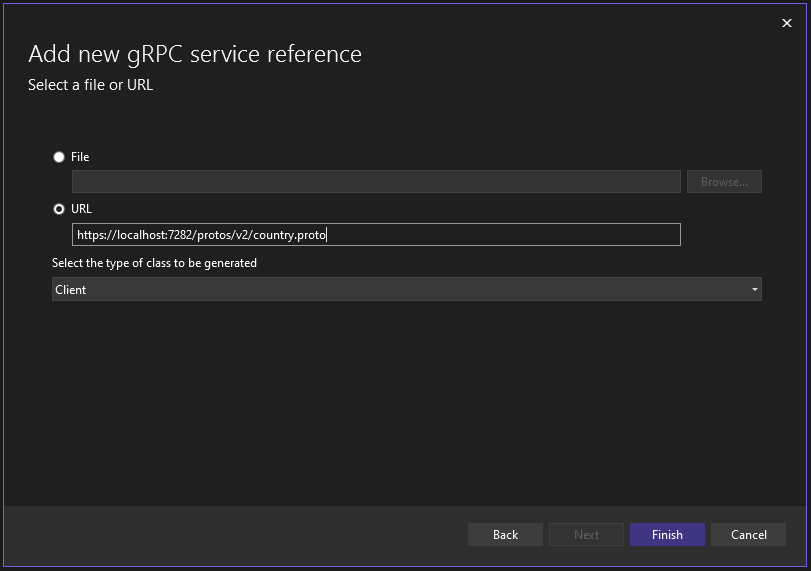The image size is (811, 571).
Task: Focus the URL text input box
Action: click(x=500, y=235)
